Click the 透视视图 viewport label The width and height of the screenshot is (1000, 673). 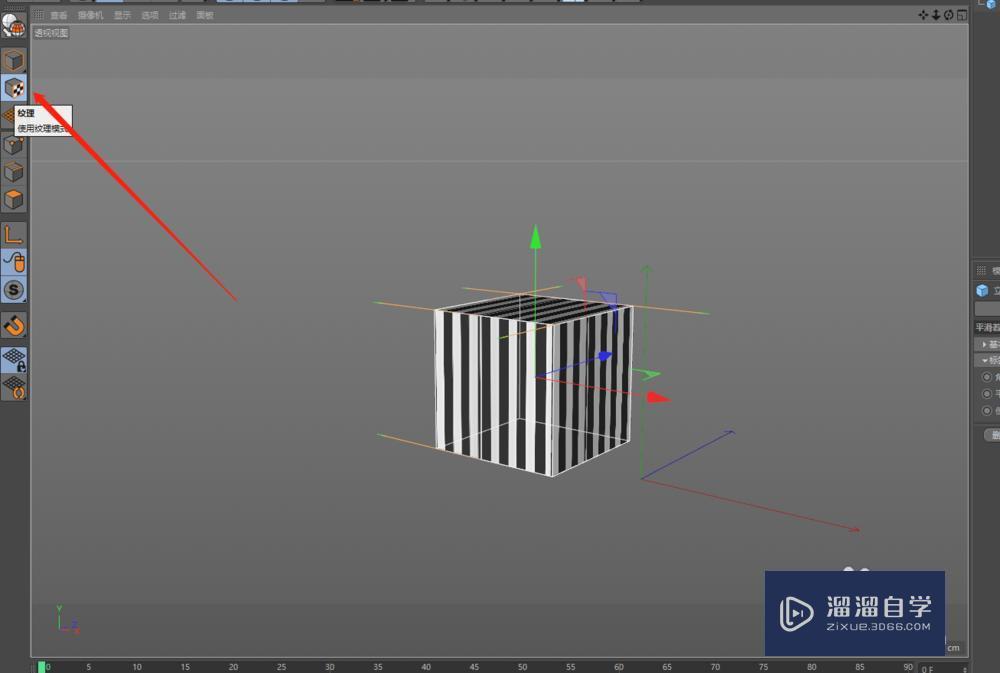pyautogui.click(x=51, y=33)
